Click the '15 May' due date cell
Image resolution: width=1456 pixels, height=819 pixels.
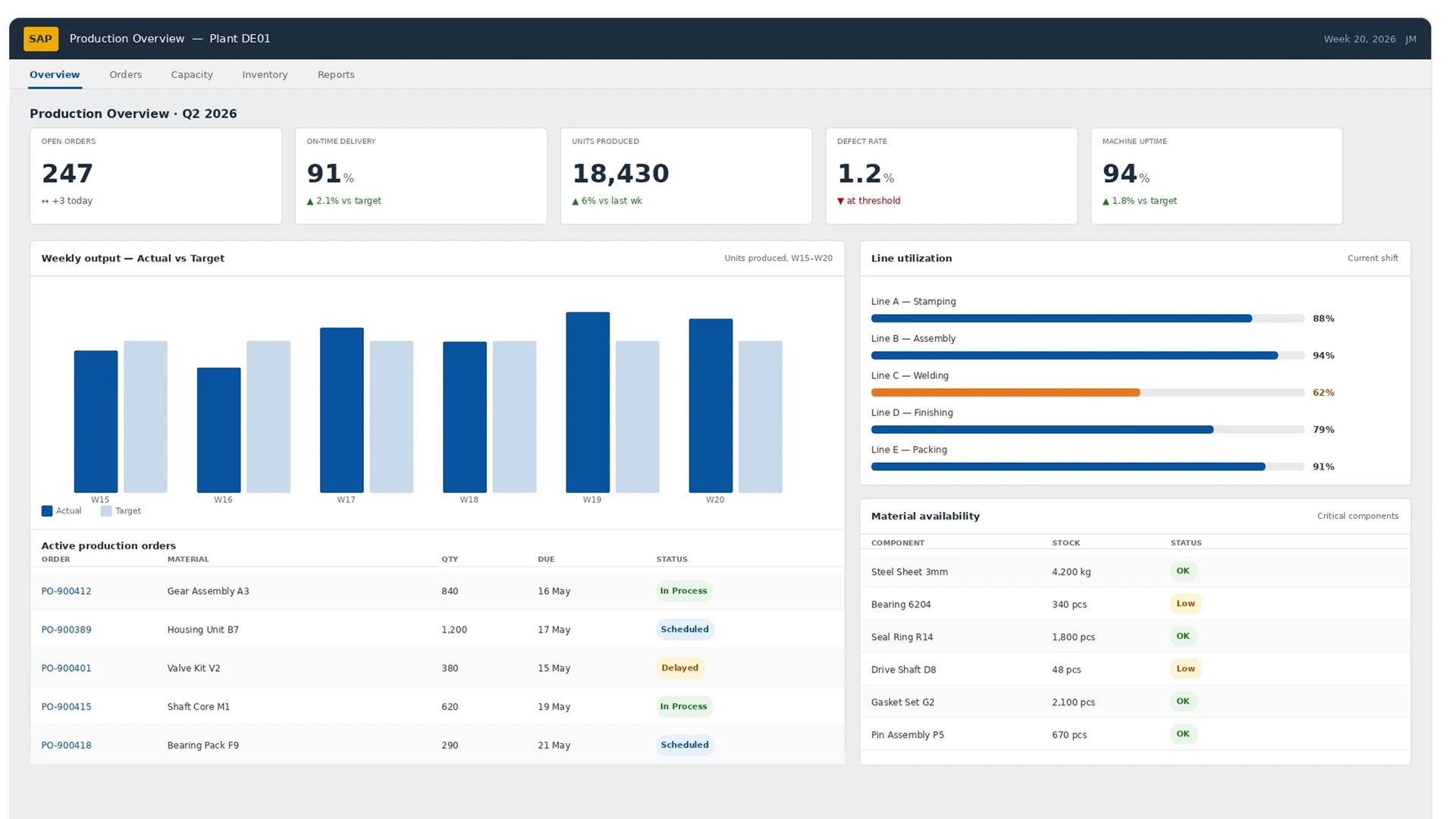point(554,669)
